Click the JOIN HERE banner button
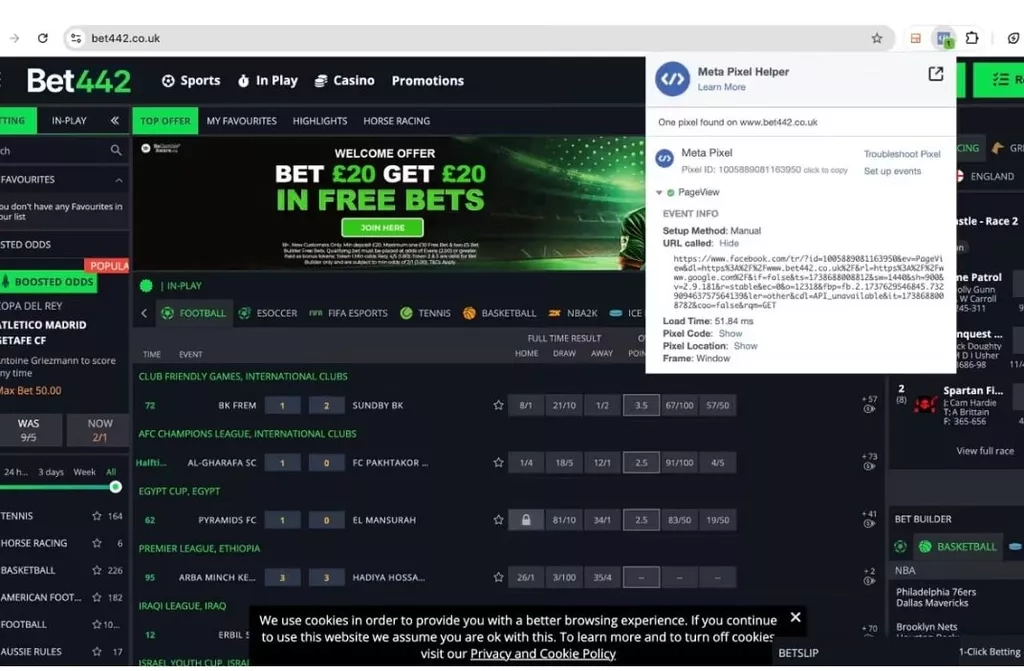 [x=382, y=227]
